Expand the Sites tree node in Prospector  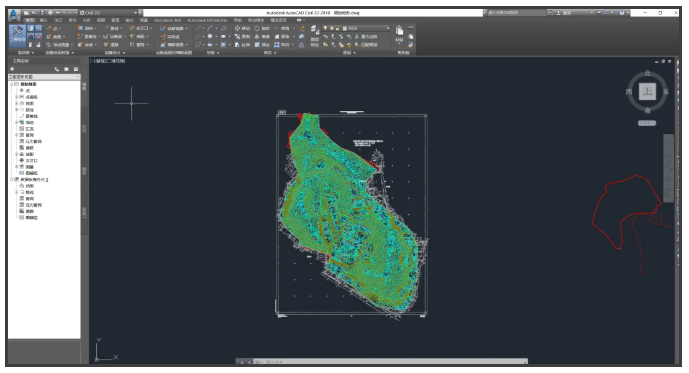click(16, 122)
